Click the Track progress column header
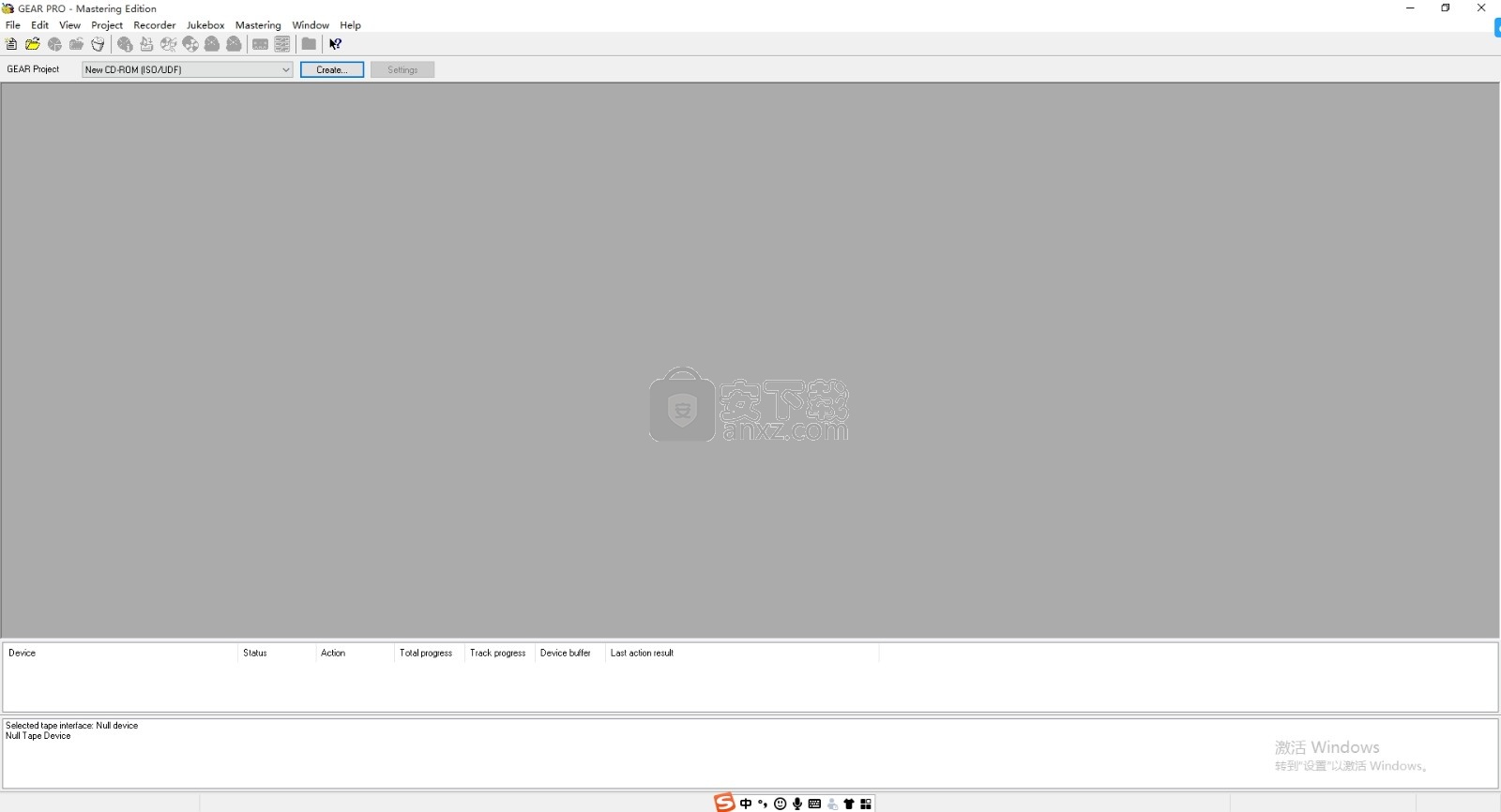 [499, 653]
